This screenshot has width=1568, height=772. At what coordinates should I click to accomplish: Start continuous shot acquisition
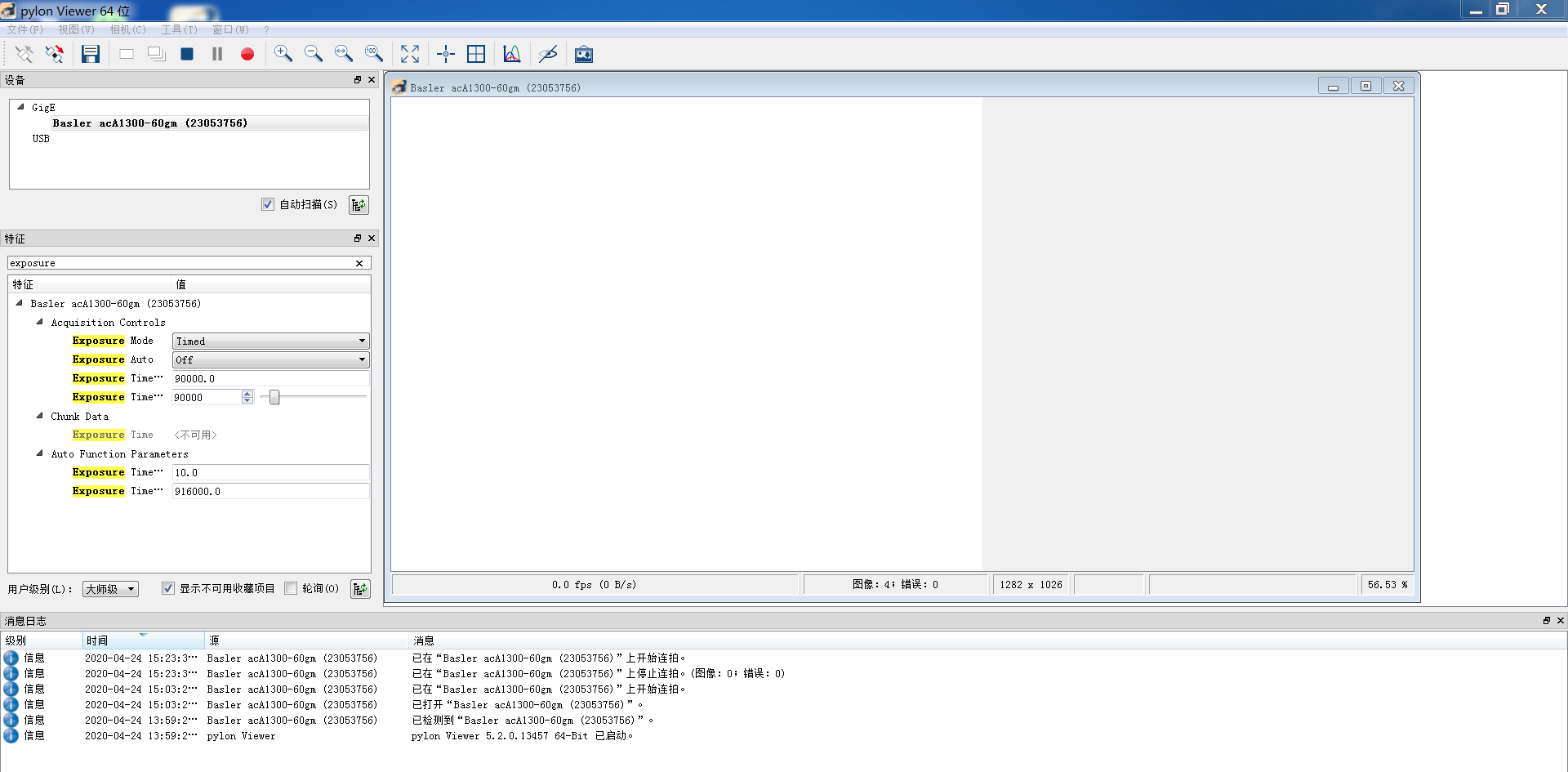pyautogui.click(x=156, y=54)
